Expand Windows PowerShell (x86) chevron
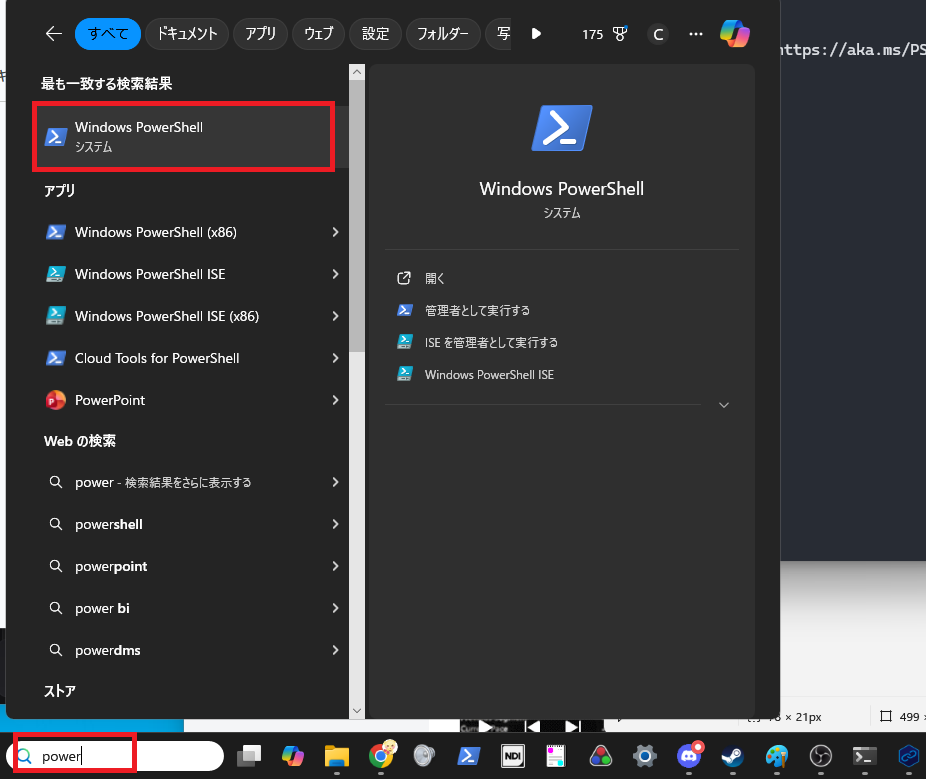This screenshot has width=926, height=779. pyautogui.click(x=335, y=232)
